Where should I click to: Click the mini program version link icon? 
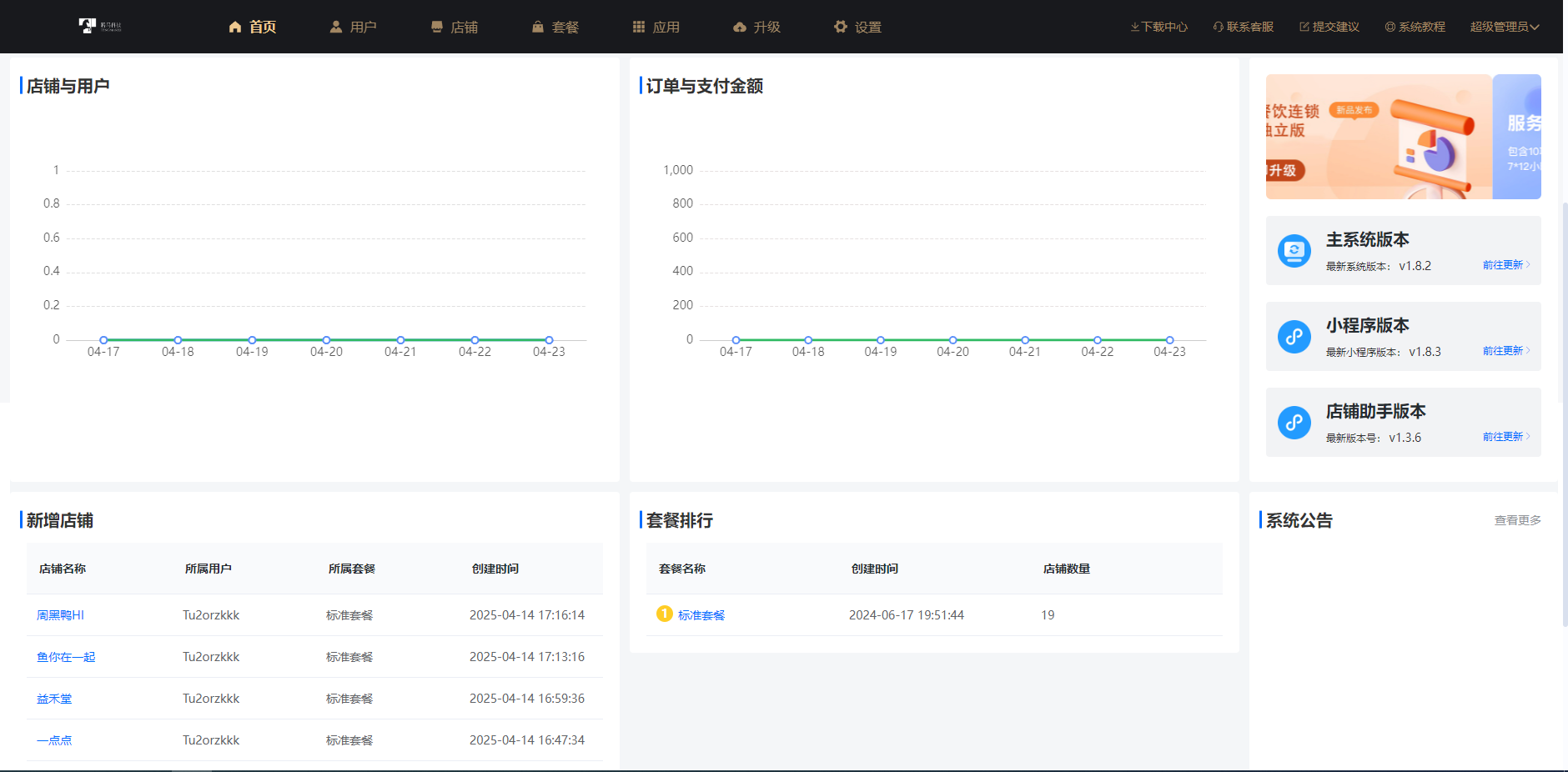1294,337
